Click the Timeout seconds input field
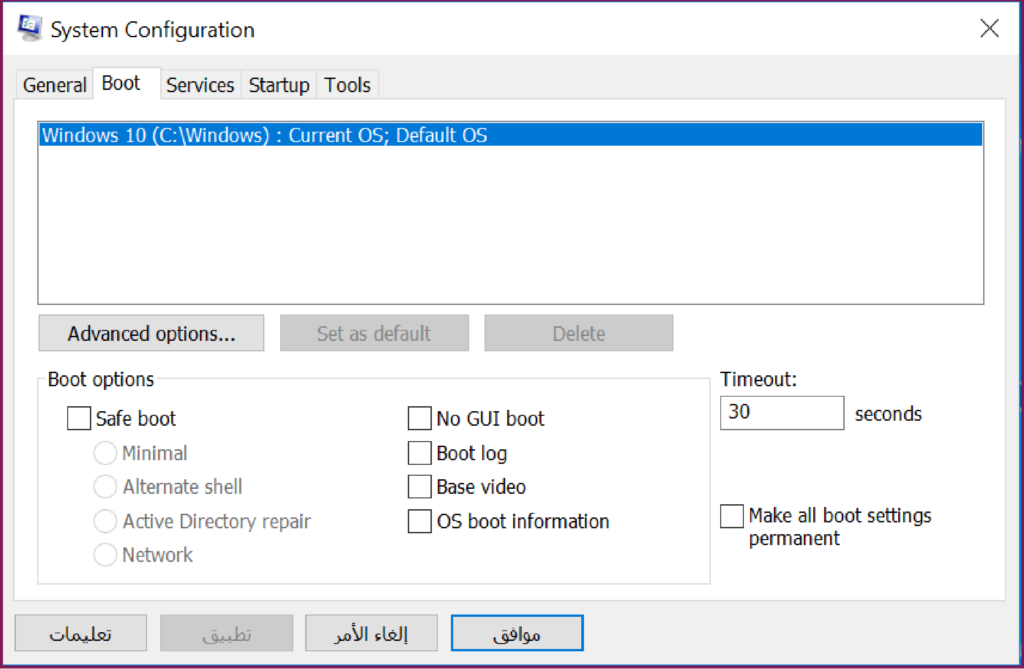Viewport: 1024px width, 669px height. tap(782, 413)
